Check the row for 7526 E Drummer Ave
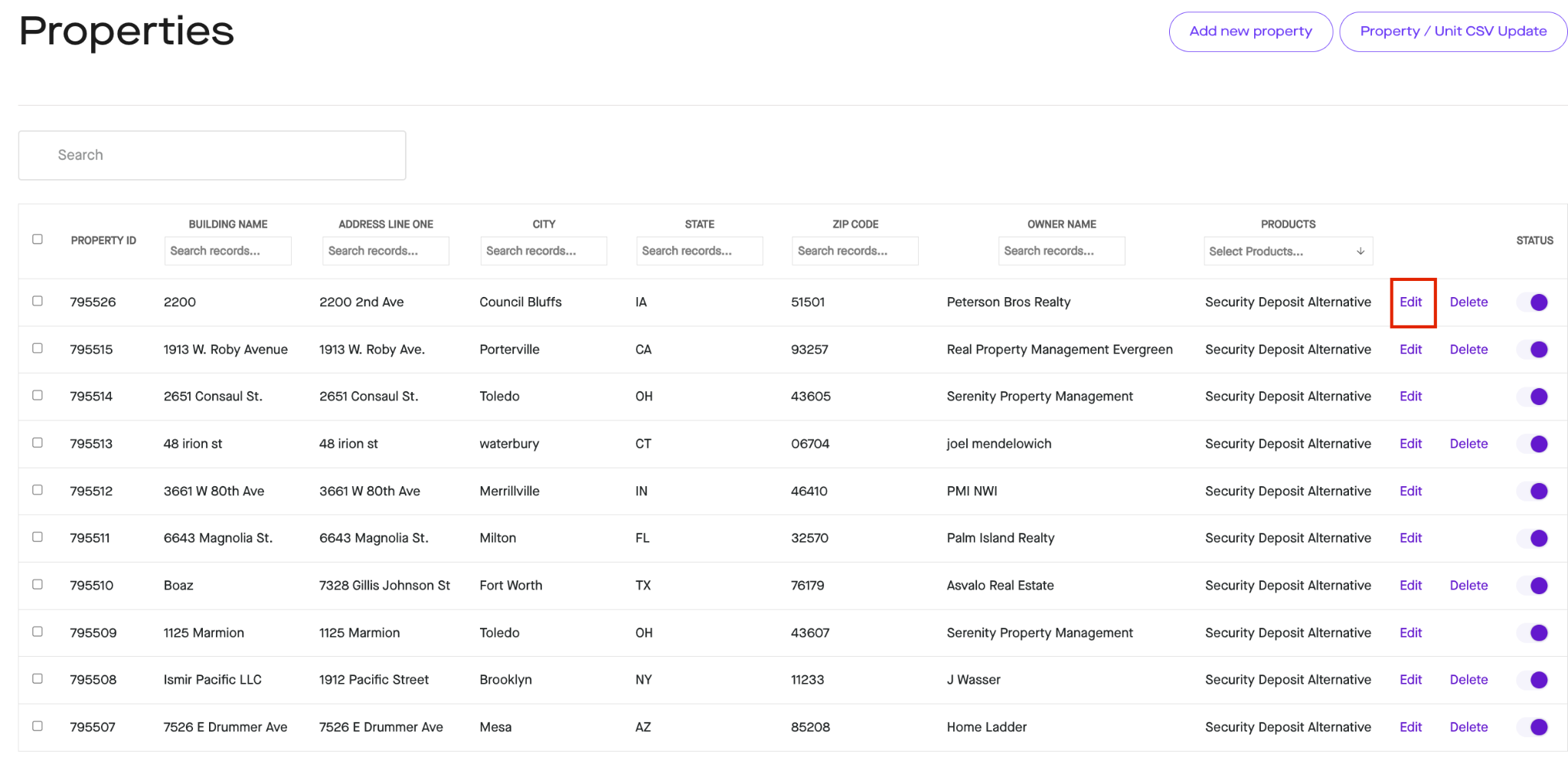The image size is (1568, 774). (x=38, y=726)
